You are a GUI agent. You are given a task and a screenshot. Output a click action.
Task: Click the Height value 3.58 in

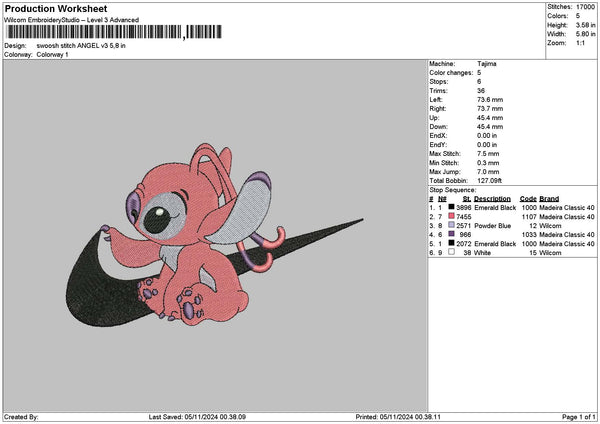[x=585, y=25]
